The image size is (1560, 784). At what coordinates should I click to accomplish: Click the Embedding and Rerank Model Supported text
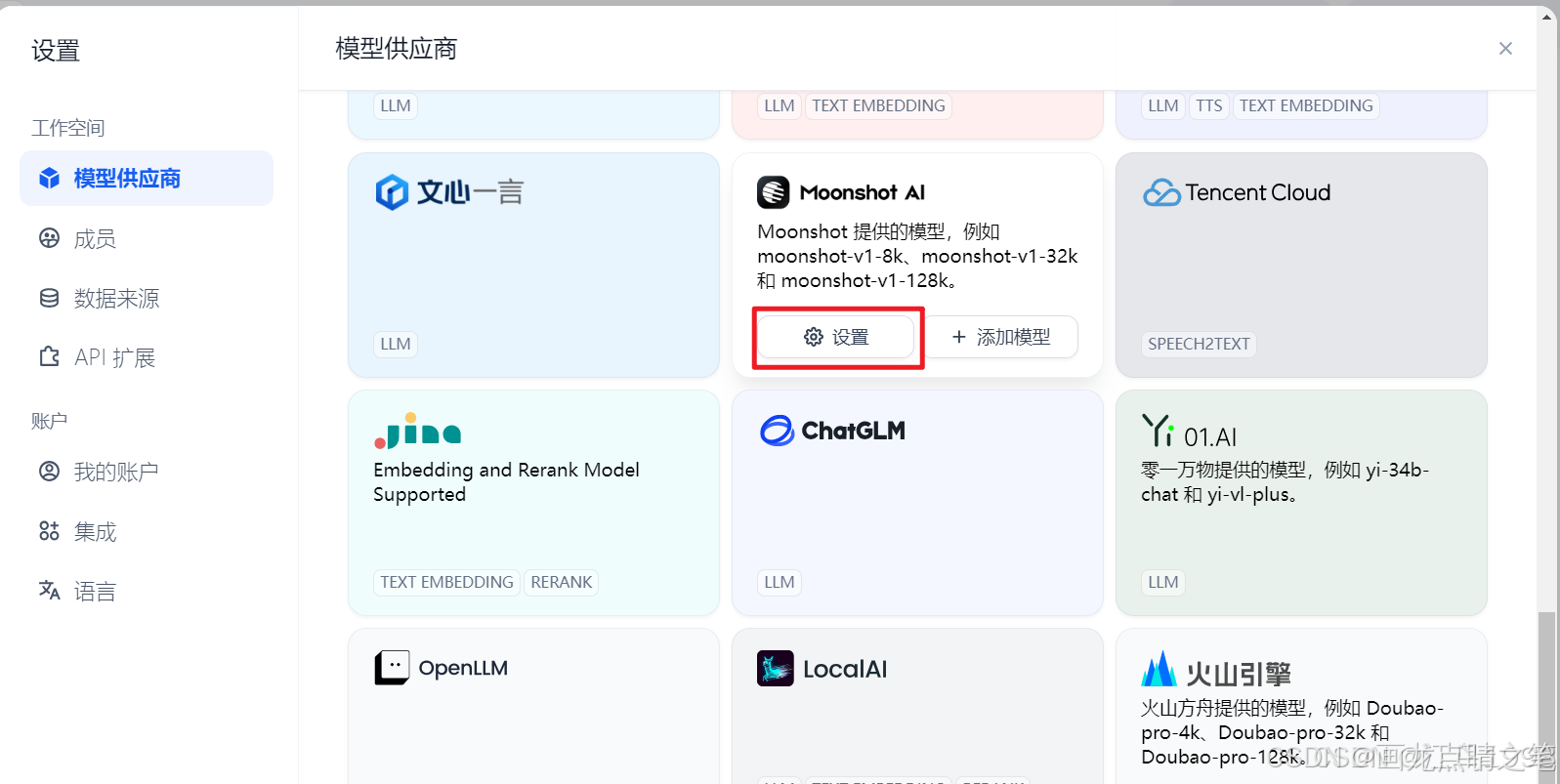(x=506, y=482)
